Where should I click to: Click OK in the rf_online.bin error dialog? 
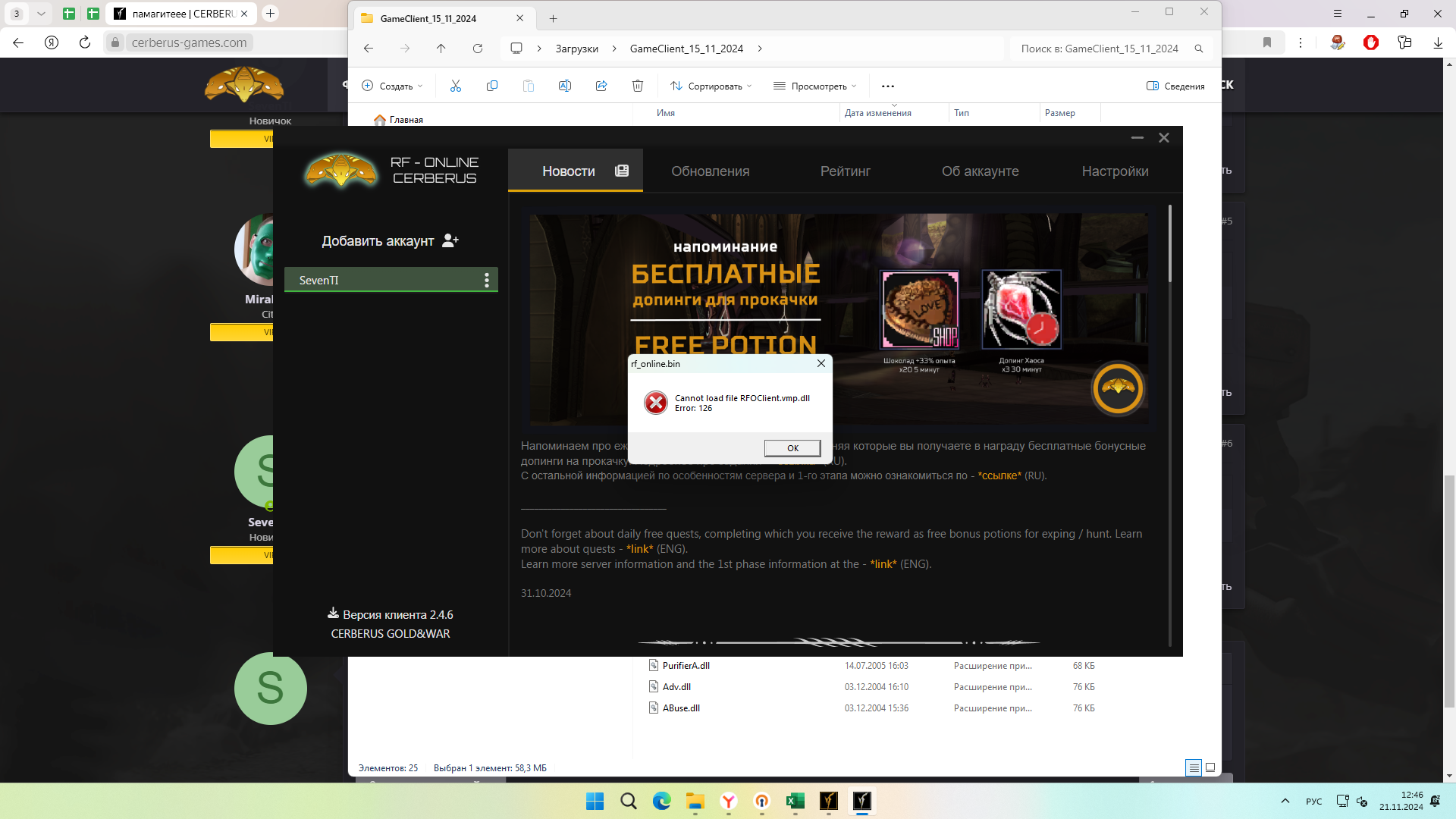click(792, 448)
